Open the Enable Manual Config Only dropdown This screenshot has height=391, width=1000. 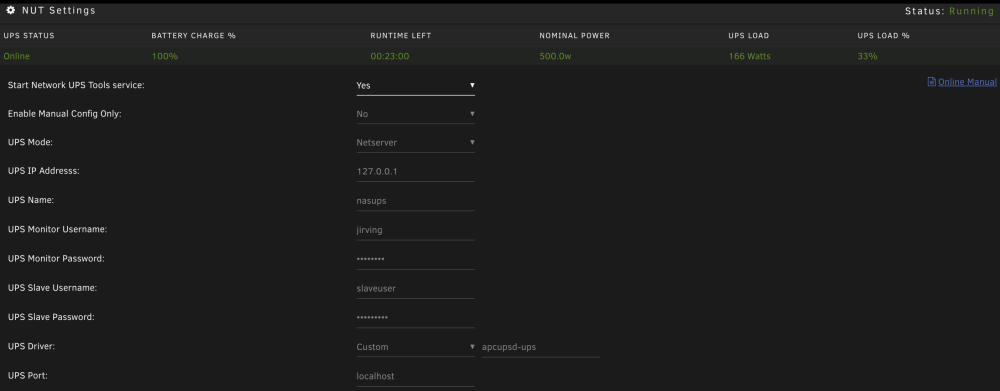pos(415,114)
